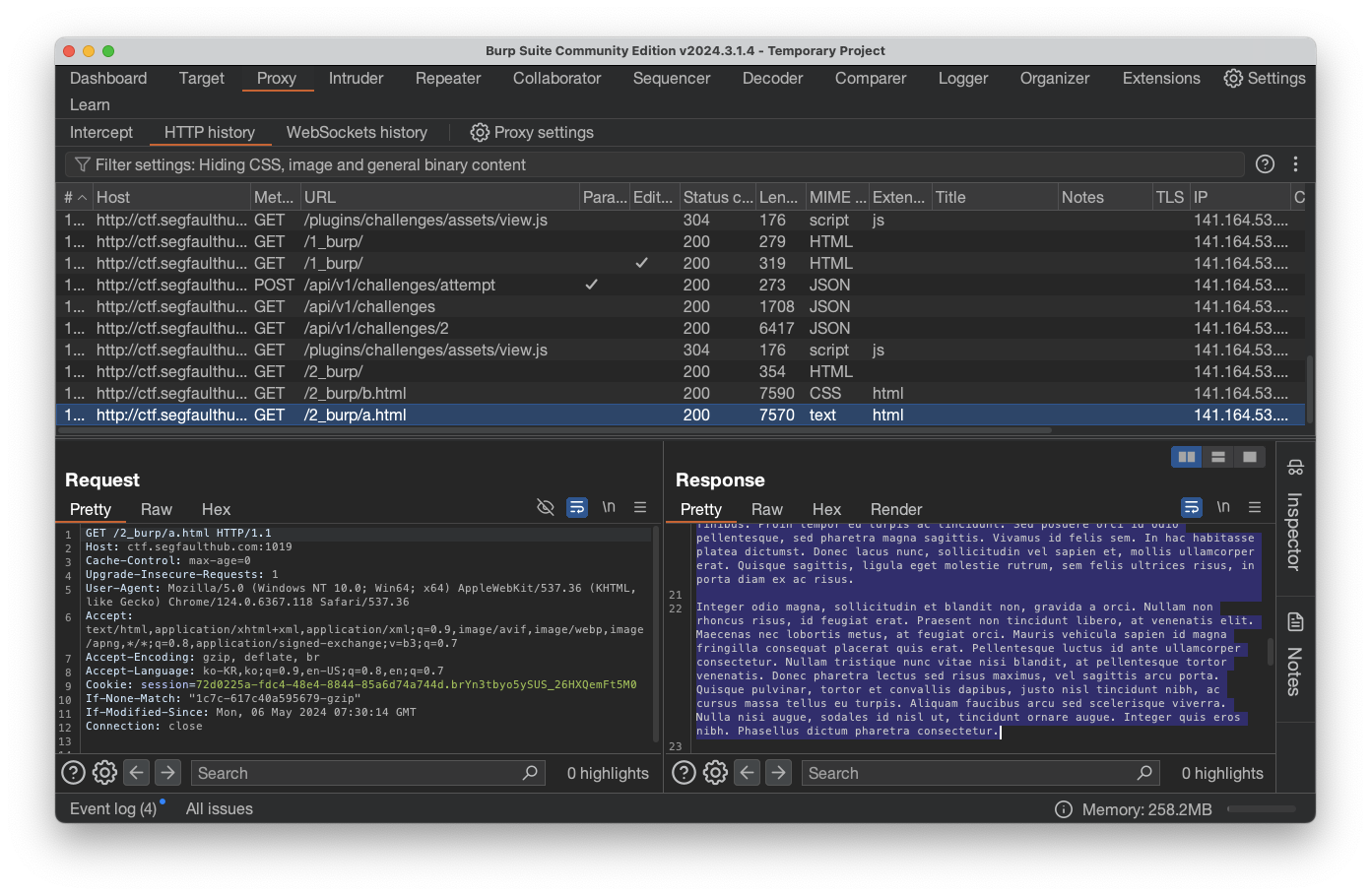Go to next match in Response search
Viewport: 1371px width, 896px height.
pyautogui.click(x=779, y=773)
